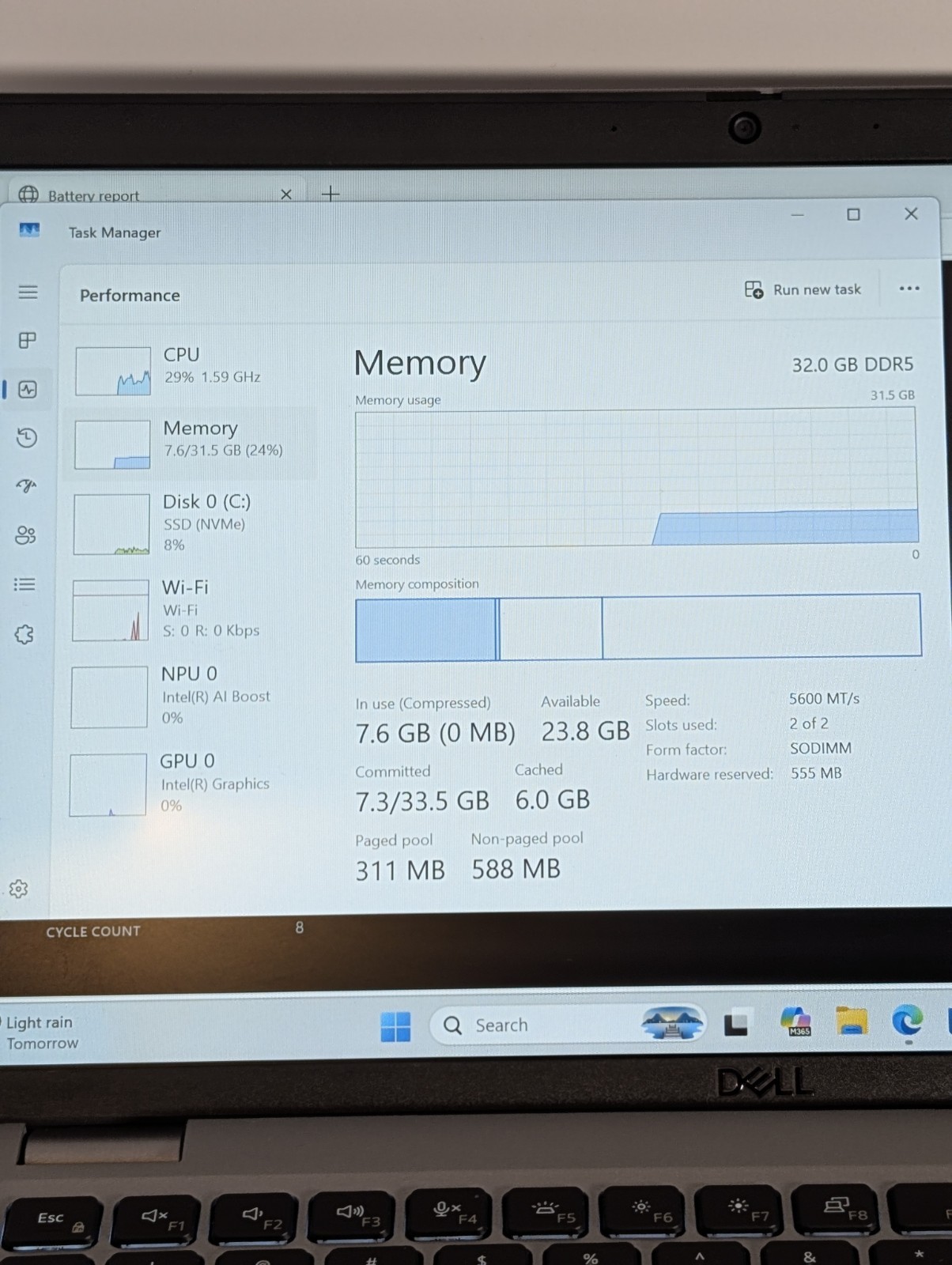Open a new browser tab with plus
Viewport: 952px width, 1265px height.
pos(331,193)
